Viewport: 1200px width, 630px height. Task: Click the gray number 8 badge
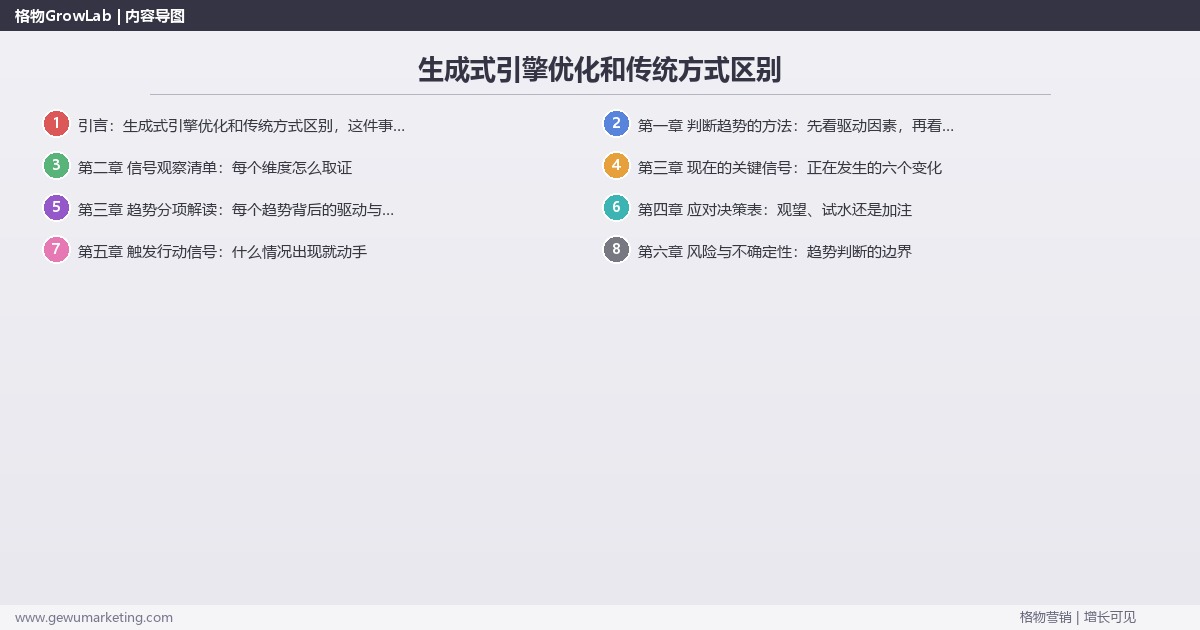616,250
